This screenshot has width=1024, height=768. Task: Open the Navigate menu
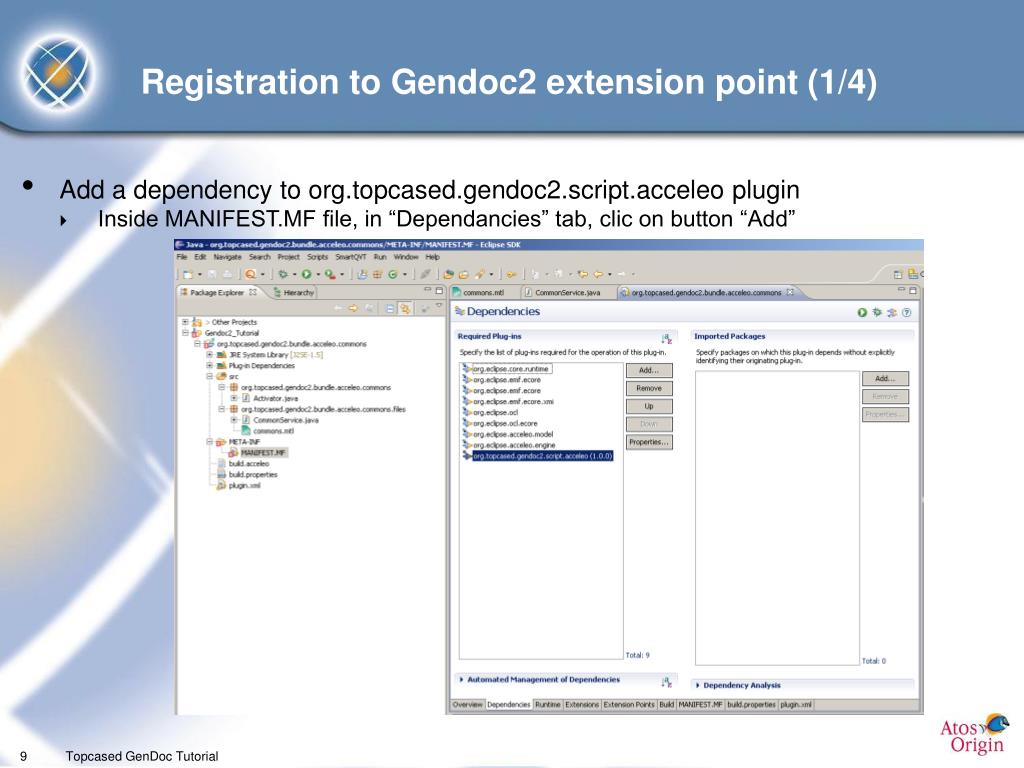point(227,257)
